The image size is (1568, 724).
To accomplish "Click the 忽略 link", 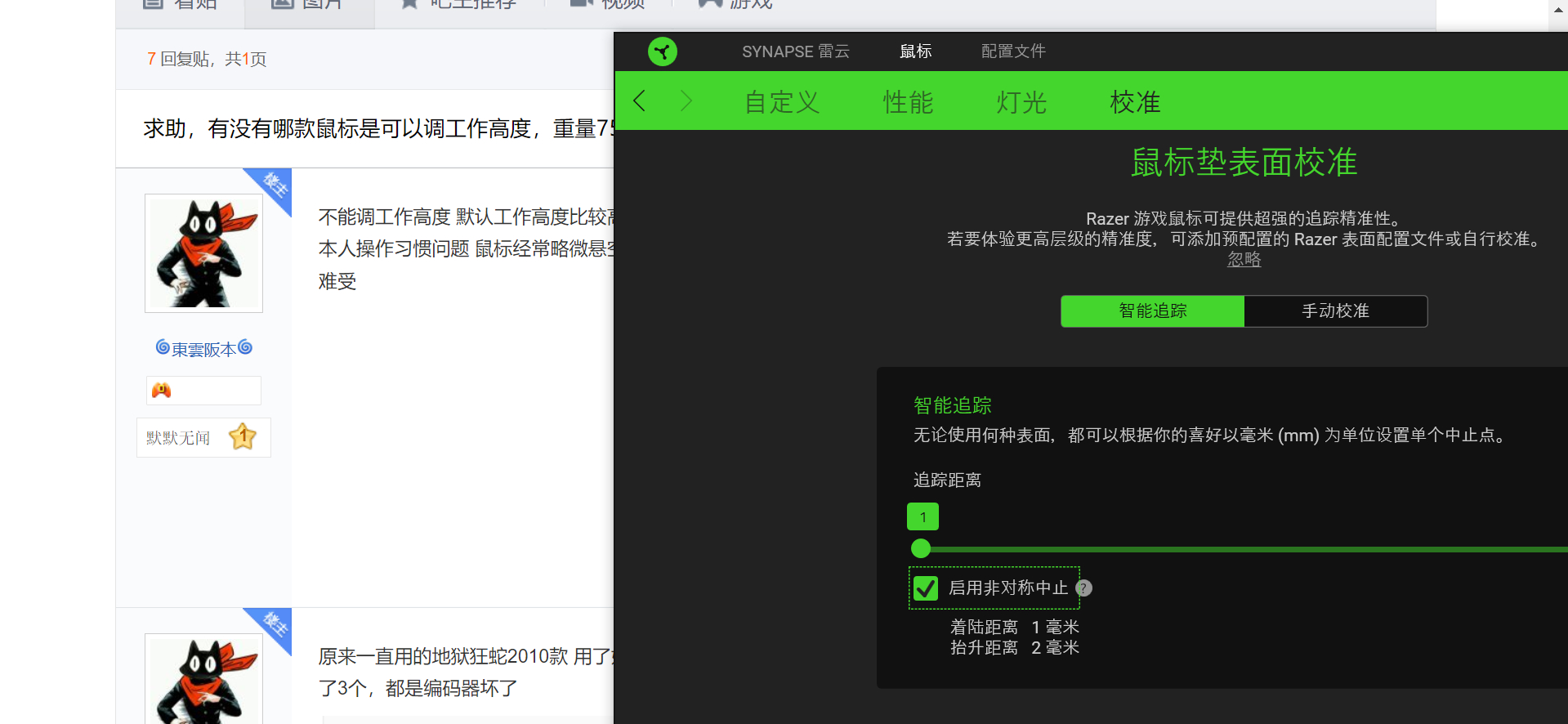I will (x=1244, y=260).
